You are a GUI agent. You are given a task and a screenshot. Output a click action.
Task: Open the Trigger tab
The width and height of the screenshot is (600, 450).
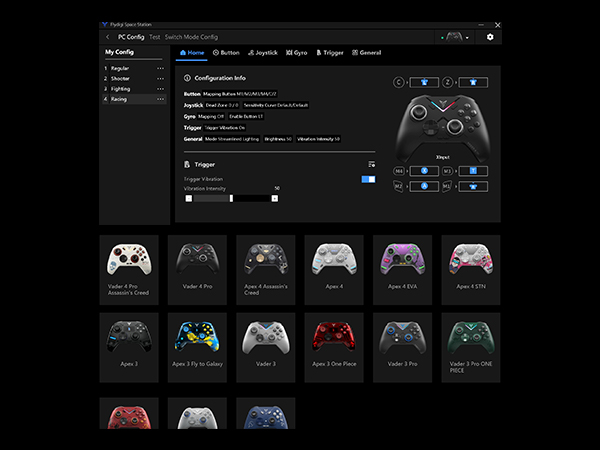(x=329, y=53)
